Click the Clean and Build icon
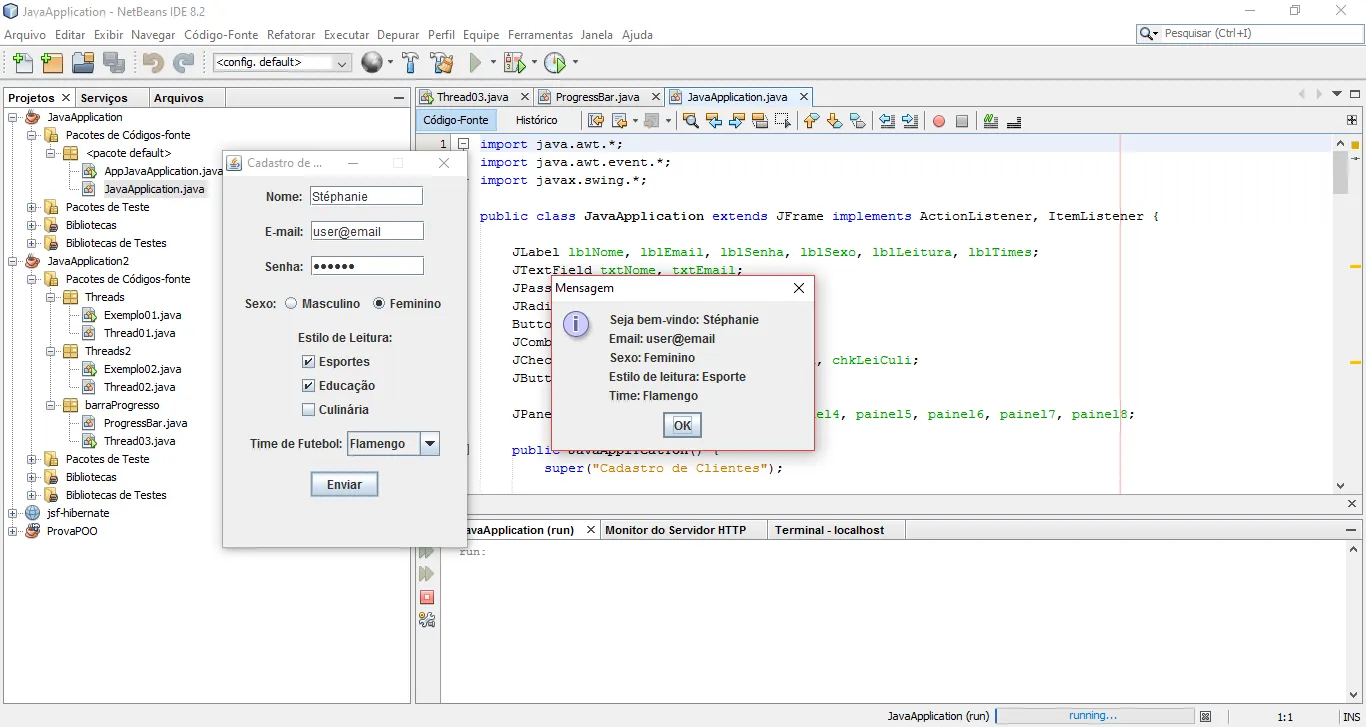Screen dimensions: 1366x727 point(442,63)
